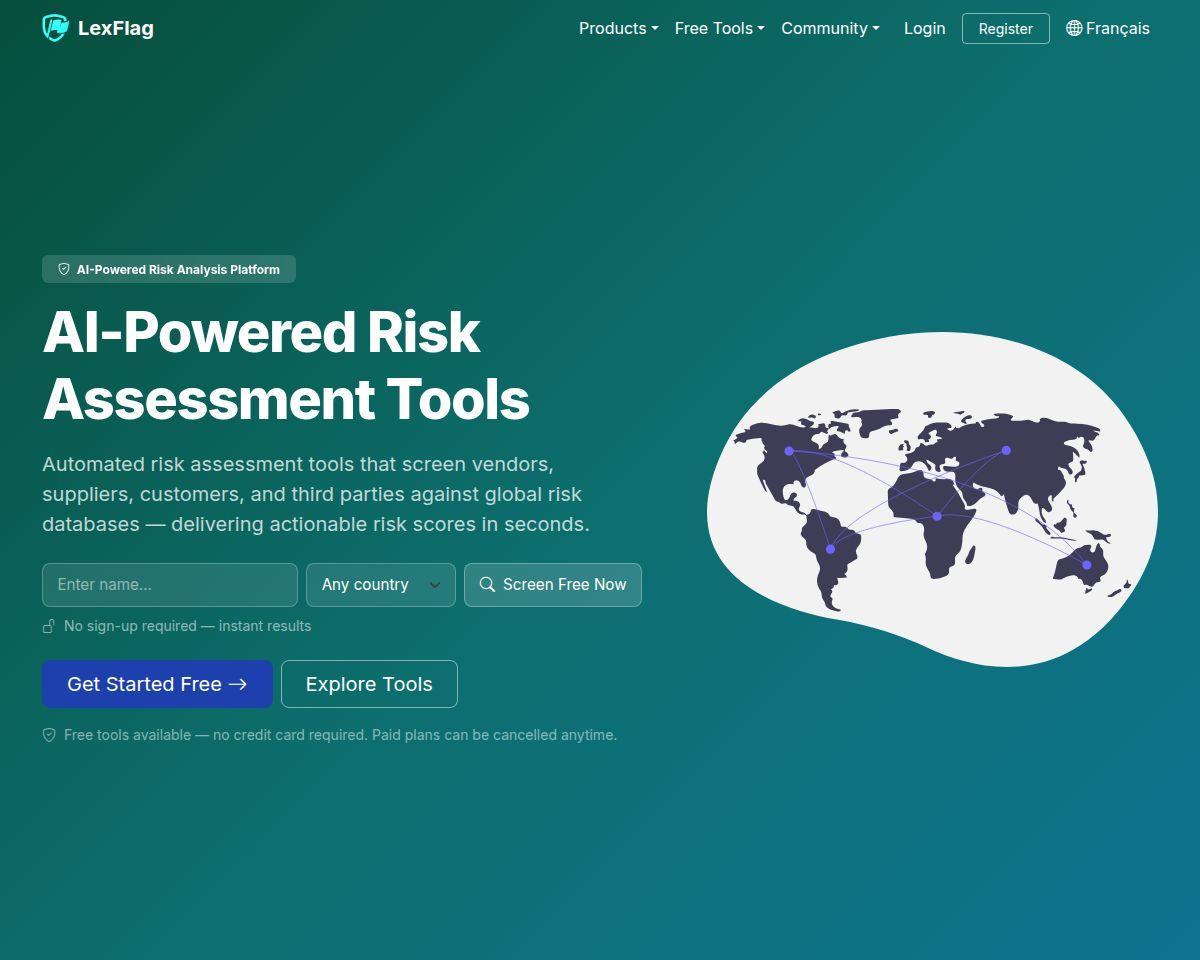This screenshot has width=1200, height=960.
Task: Click the Enter name input field
Action: 170,585
